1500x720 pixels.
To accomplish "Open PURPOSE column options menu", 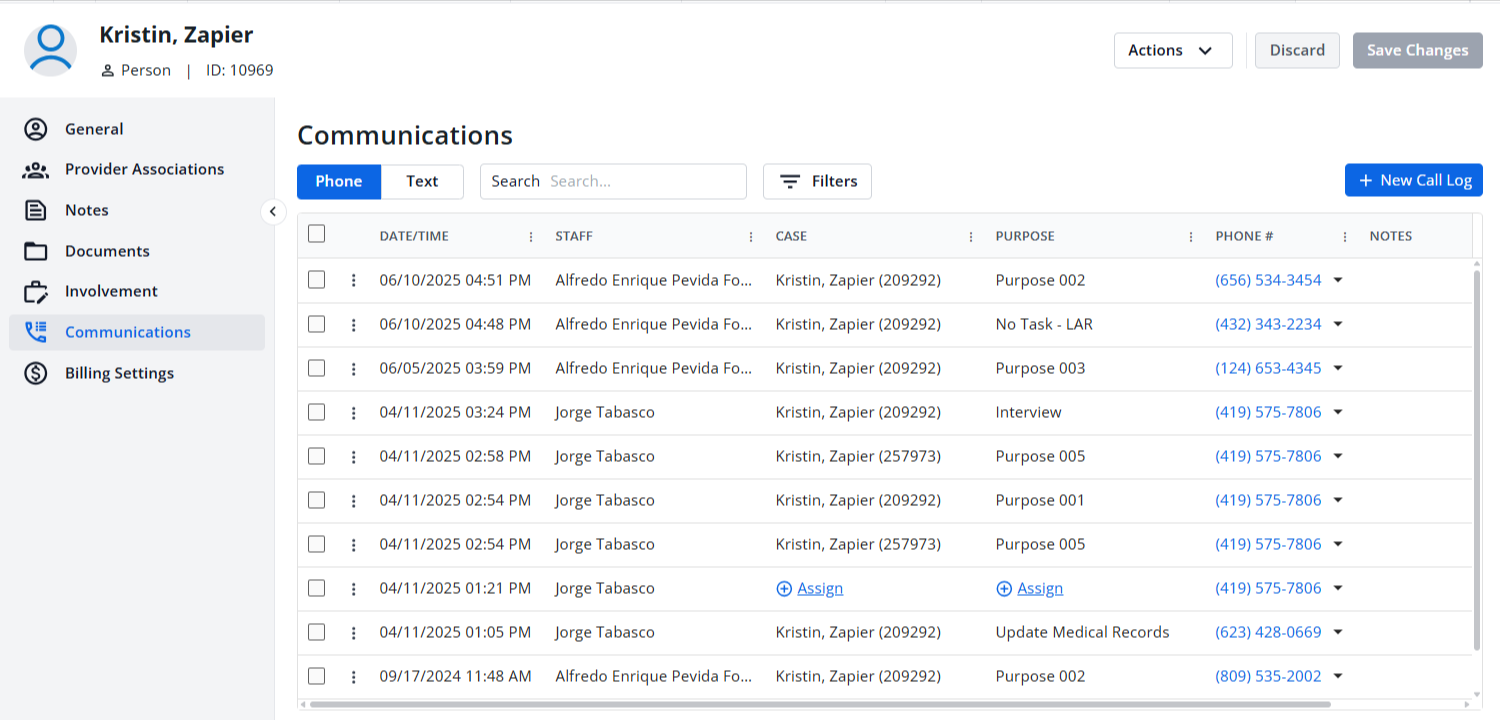I will (x=1191, y=237).
